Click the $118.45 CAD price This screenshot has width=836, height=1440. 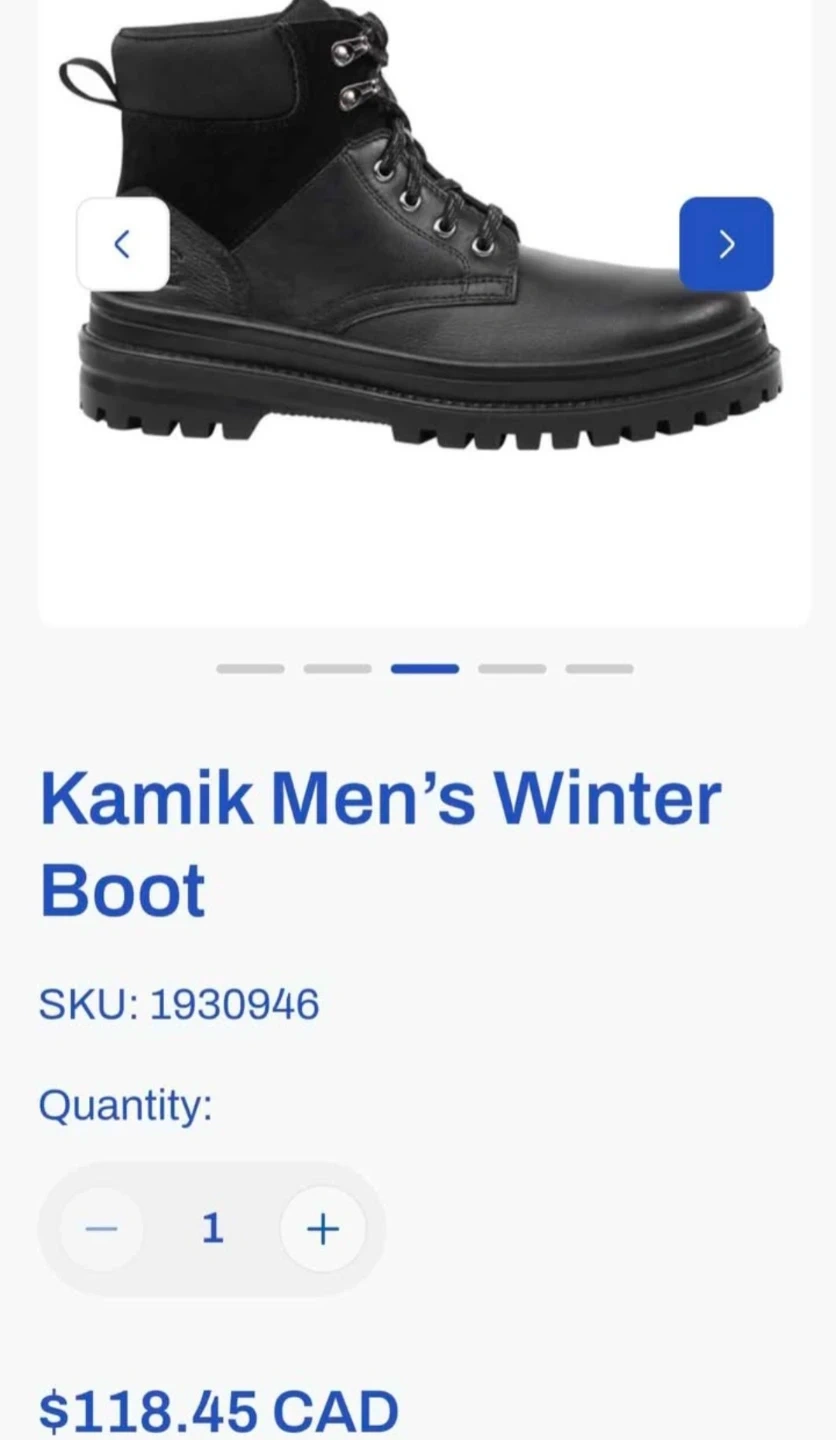pyautogui.click(x=219, y=1412)
